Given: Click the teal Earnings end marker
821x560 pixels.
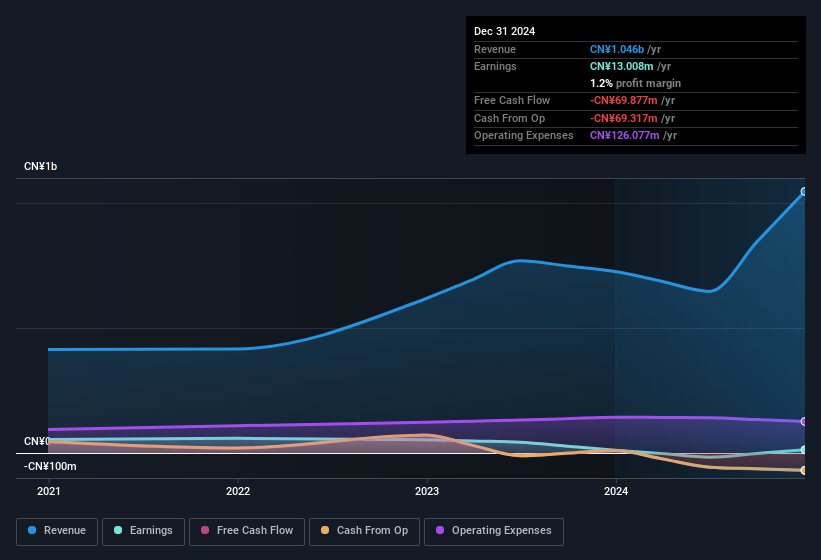Looking at the screenshot, I should [804, 450].
